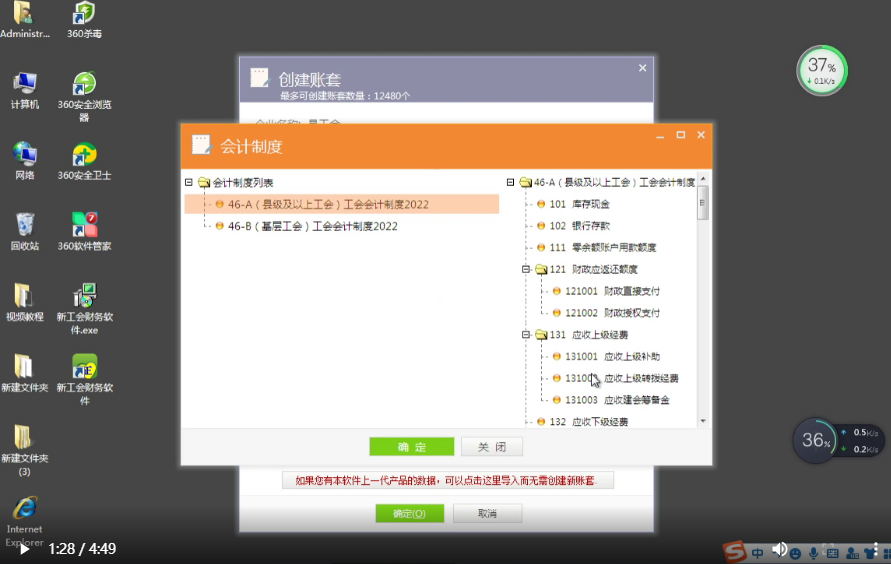Click the Sogou input method S icon
Image resolution: width=891 pixels, height=564 pixels.
pos(735,551)
